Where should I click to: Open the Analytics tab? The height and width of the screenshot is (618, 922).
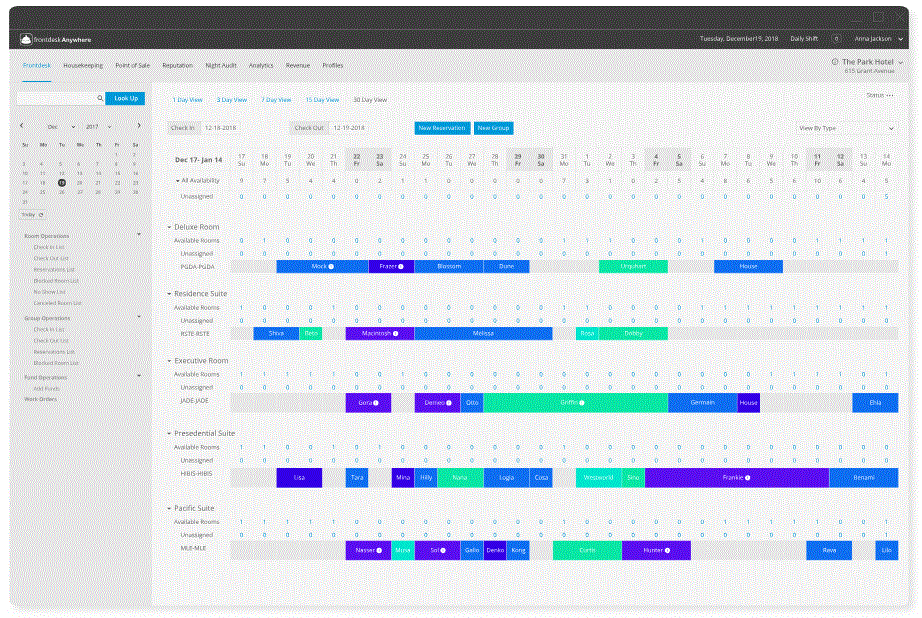[262, 64]
